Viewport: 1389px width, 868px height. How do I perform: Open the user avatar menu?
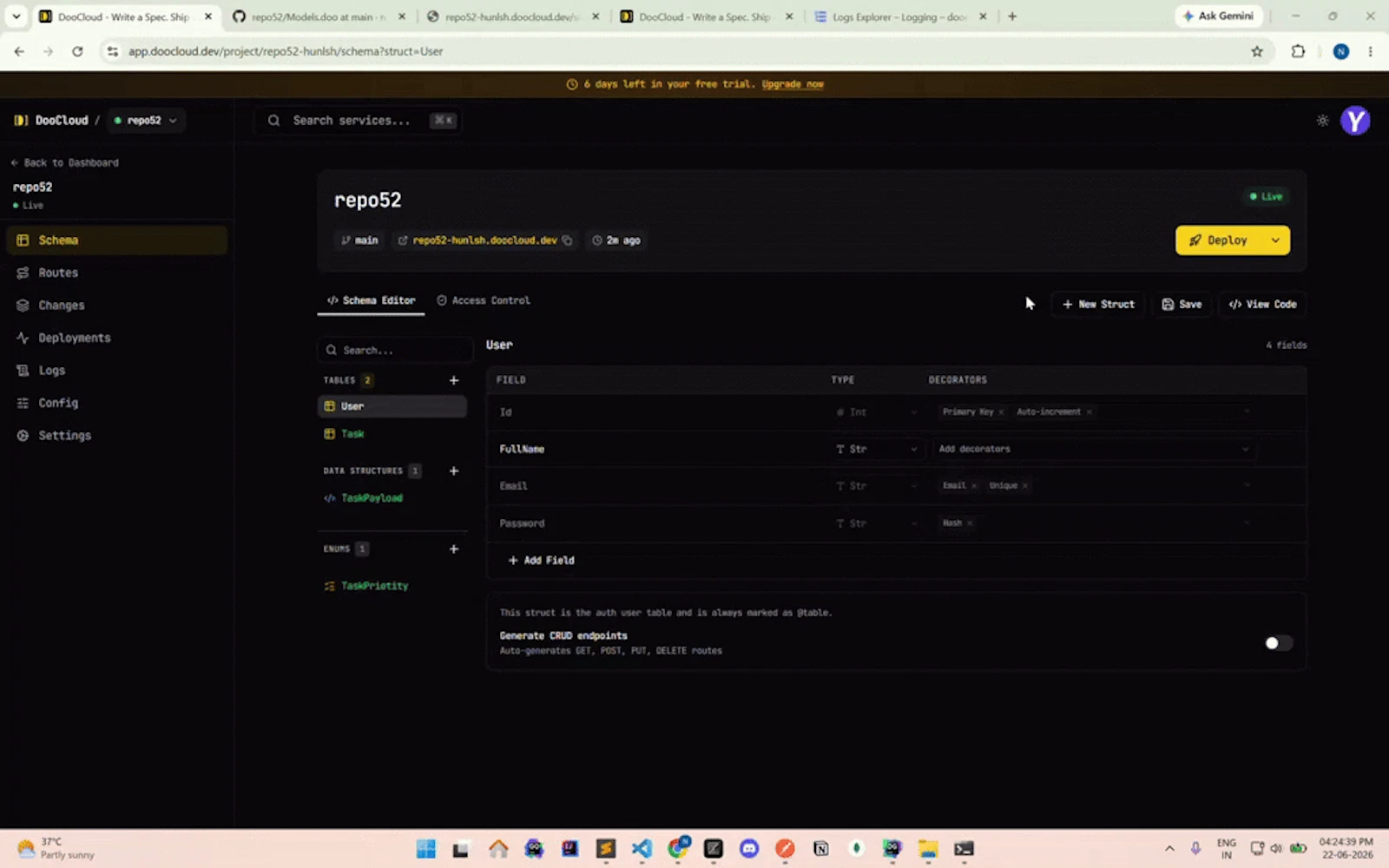click(1355, 121)
